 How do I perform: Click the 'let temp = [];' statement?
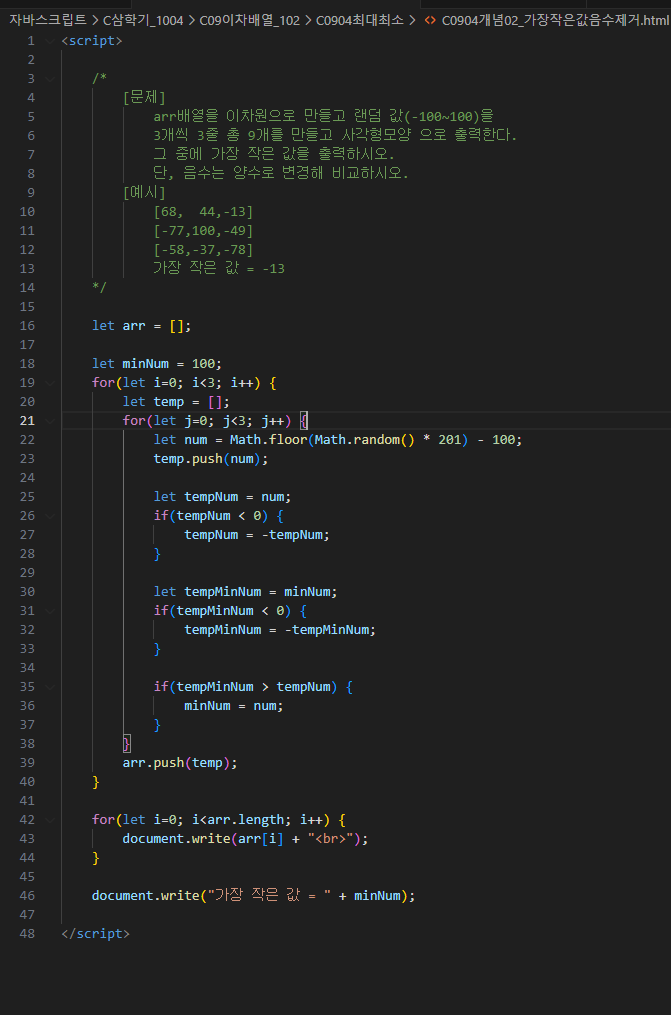point(176,401)
